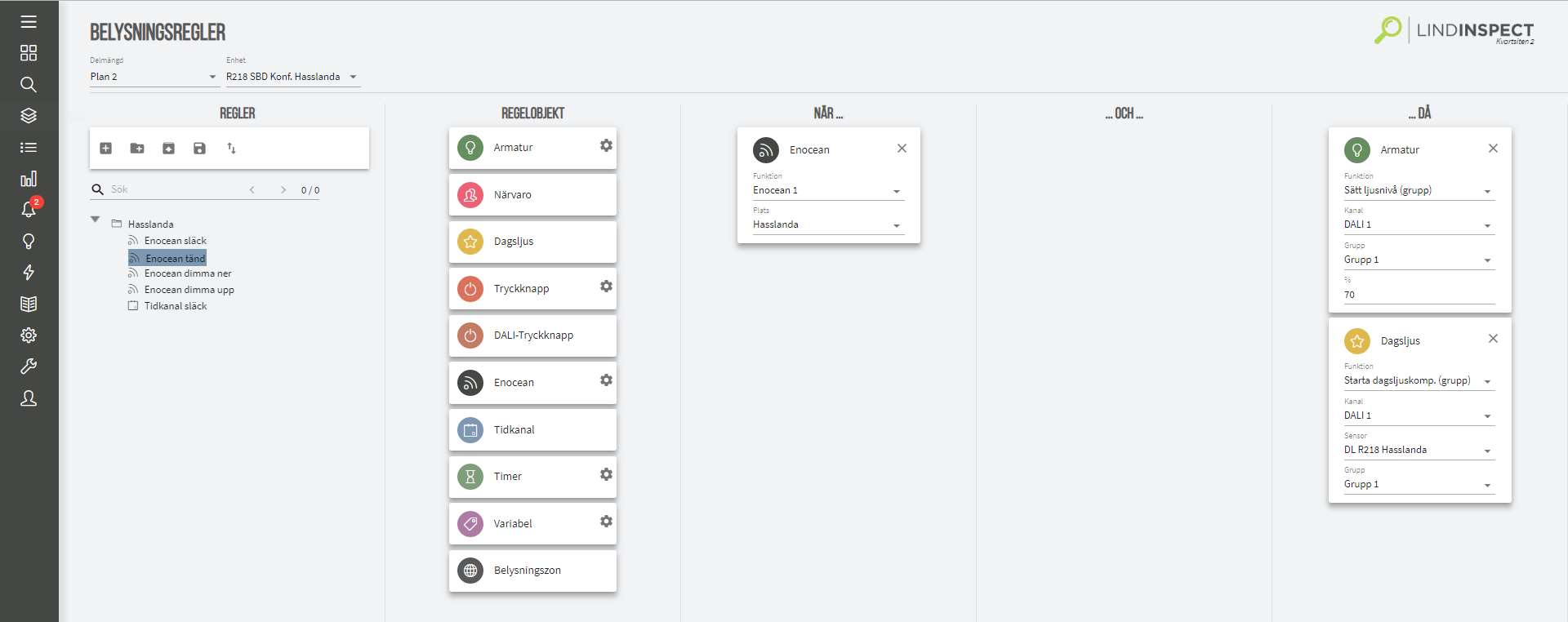The width and height of the screenshot is (1568, 622).
Task: Open the Sätt ljusnivå (grupp) function dropdown
Action: tap(1419, 191)
